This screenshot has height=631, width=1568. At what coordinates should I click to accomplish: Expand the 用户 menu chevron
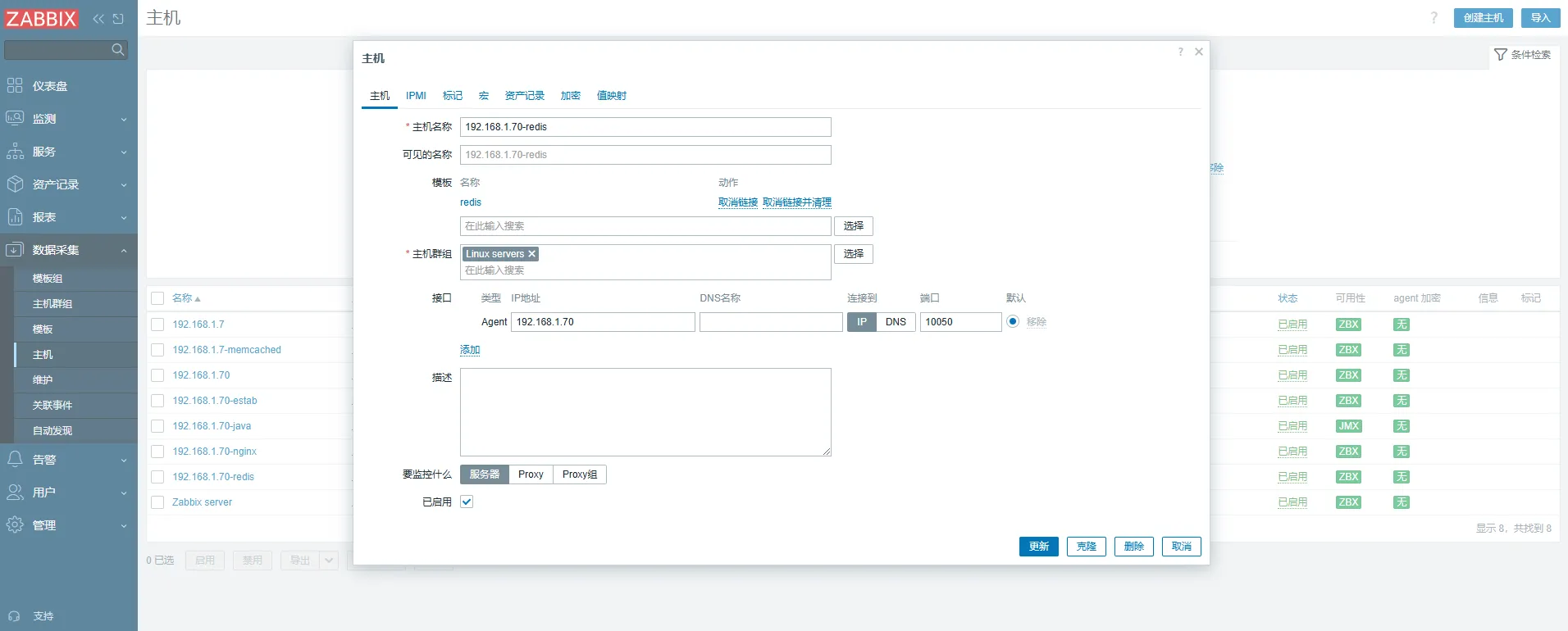click(x=124, y=493)
